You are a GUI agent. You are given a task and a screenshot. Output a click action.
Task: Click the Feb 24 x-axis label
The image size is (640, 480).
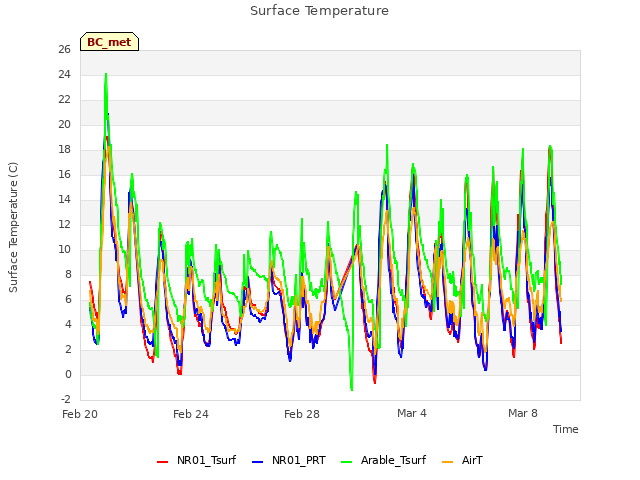[191, 414]
